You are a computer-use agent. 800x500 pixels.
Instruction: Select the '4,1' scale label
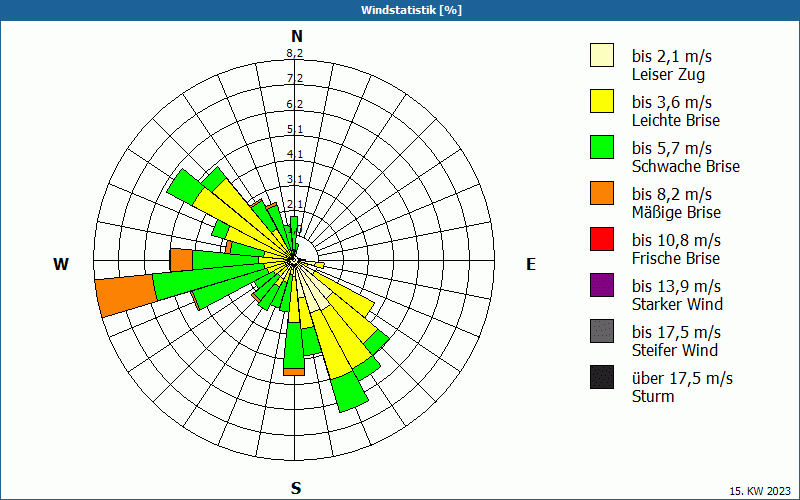[x=294, y=154]
